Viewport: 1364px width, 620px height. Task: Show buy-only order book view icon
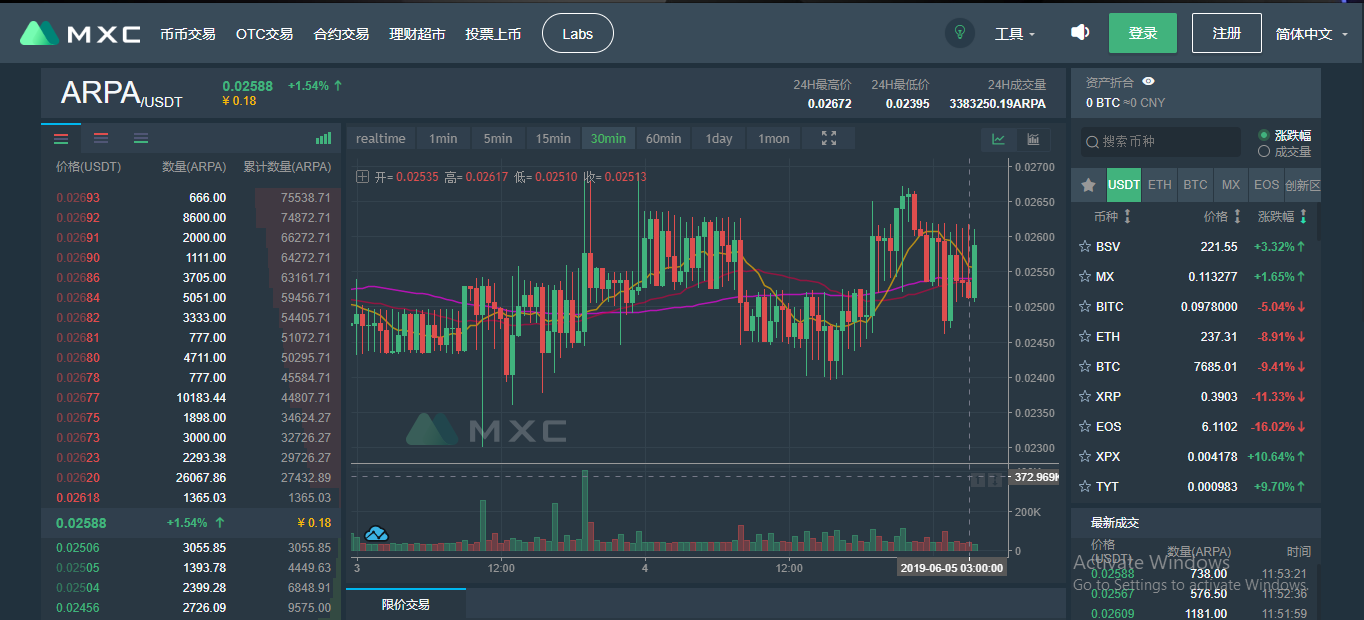click(x=141, y=138)
